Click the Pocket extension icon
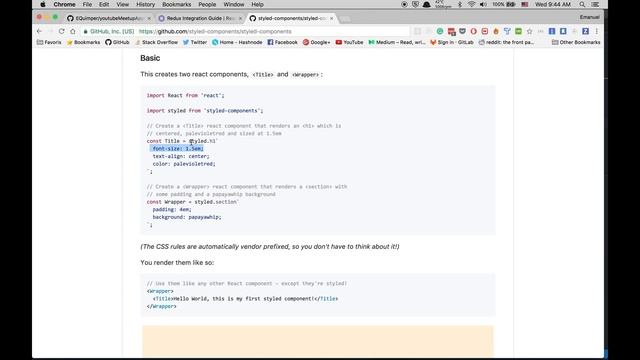Viewport: 640px width, 360px height. point(462,31)
